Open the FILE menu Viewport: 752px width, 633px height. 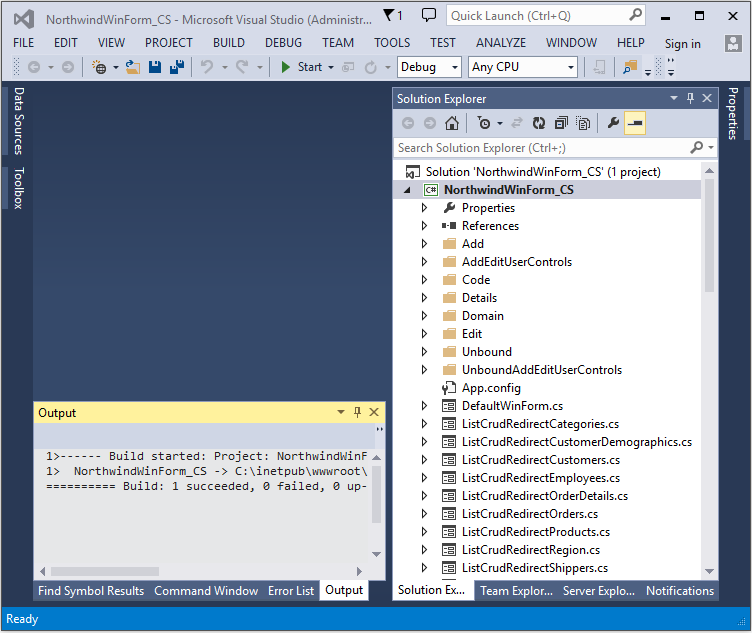24,43
